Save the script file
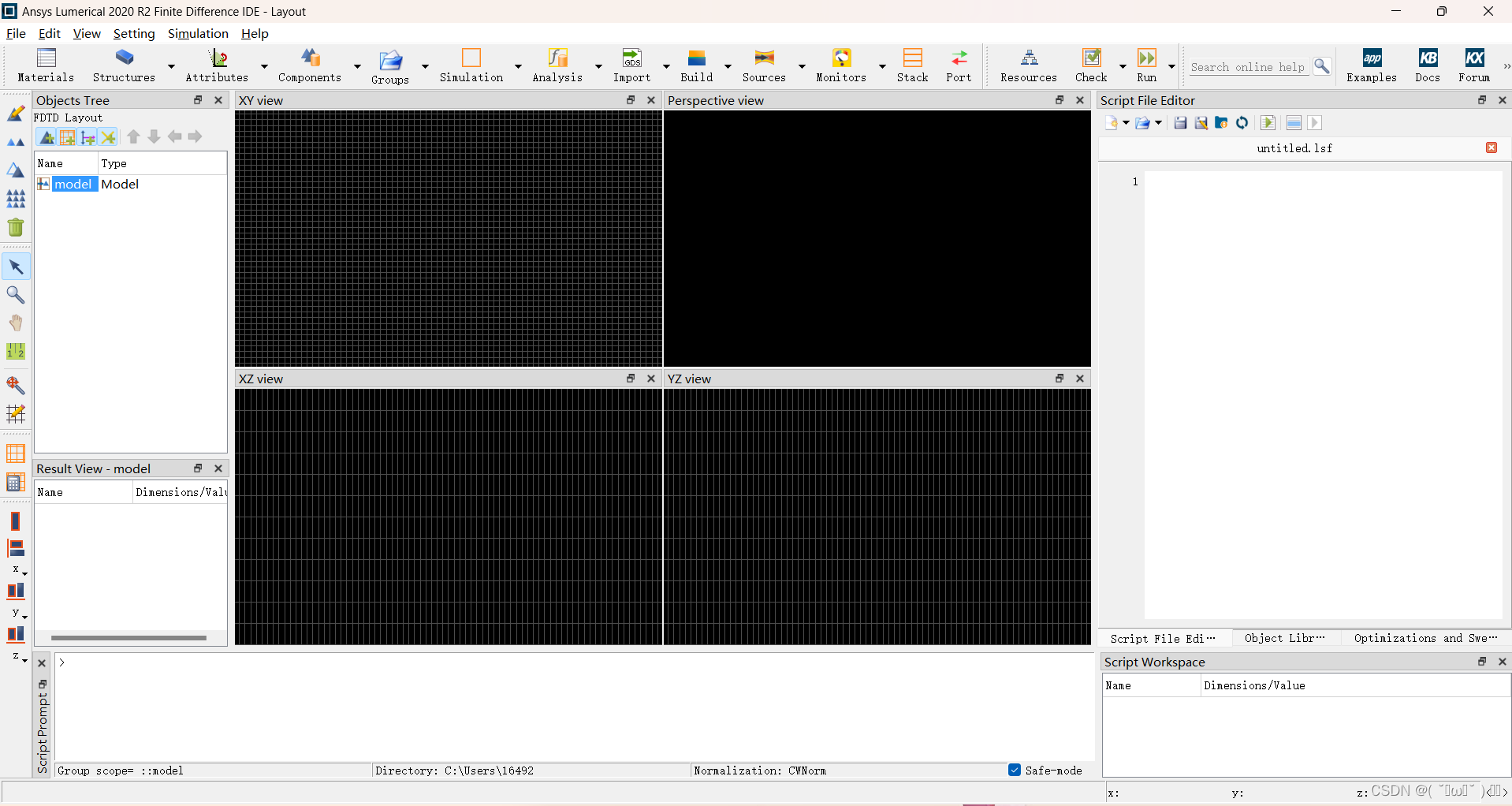The width and height of the screenshot is (1512, 806). coord(1180,123)
